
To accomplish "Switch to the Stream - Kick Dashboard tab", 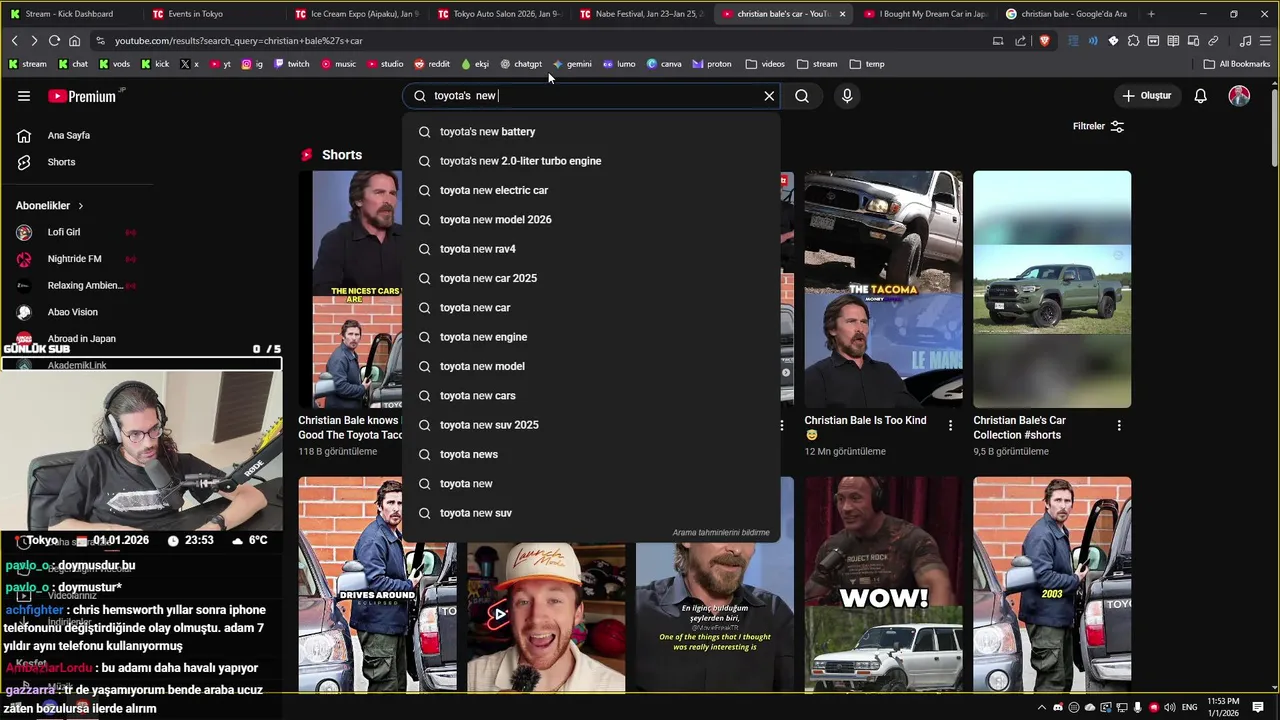I will (68, 14).
